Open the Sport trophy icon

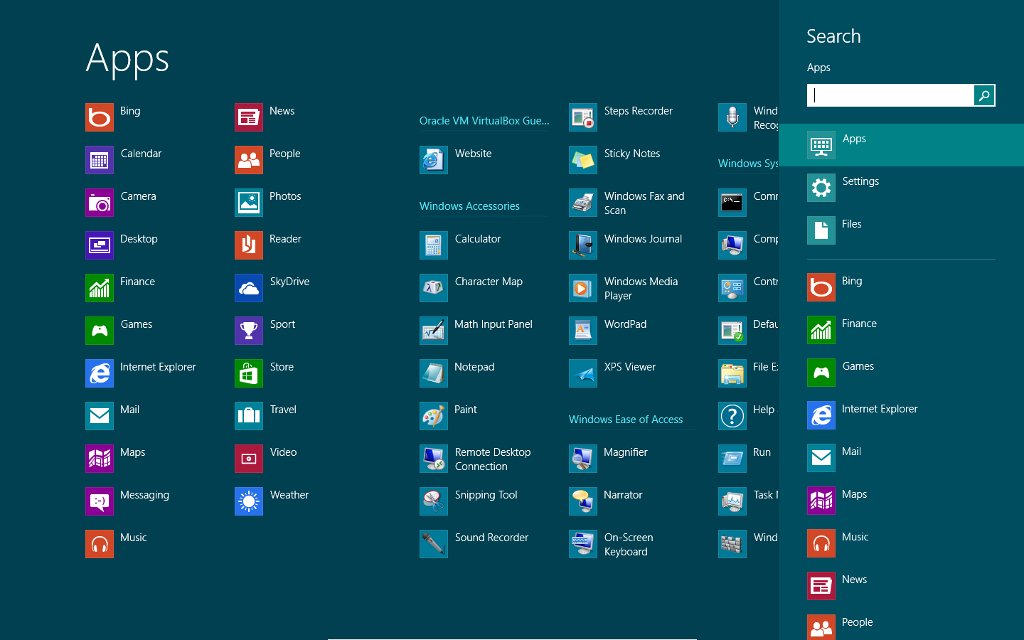click(249, 330)
